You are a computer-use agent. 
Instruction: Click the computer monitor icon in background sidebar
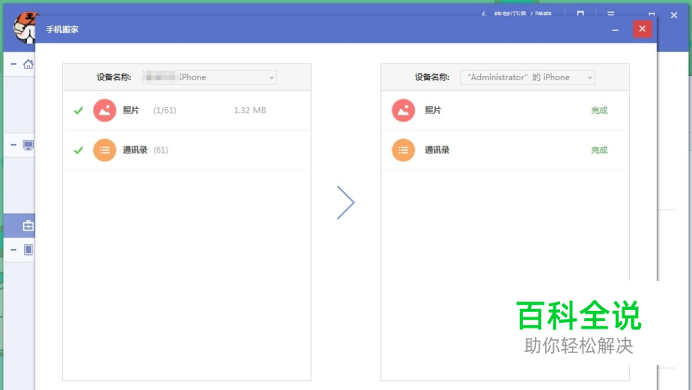(28, 145)
